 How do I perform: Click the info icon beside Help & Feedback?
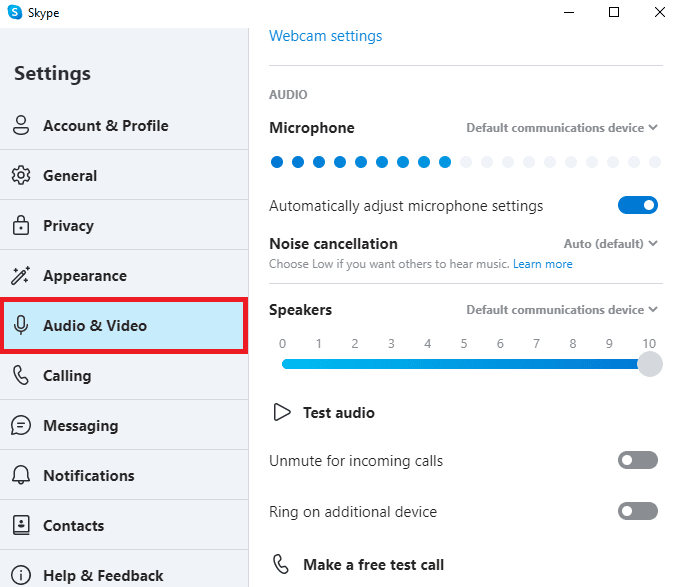click(x=21, y=575)
